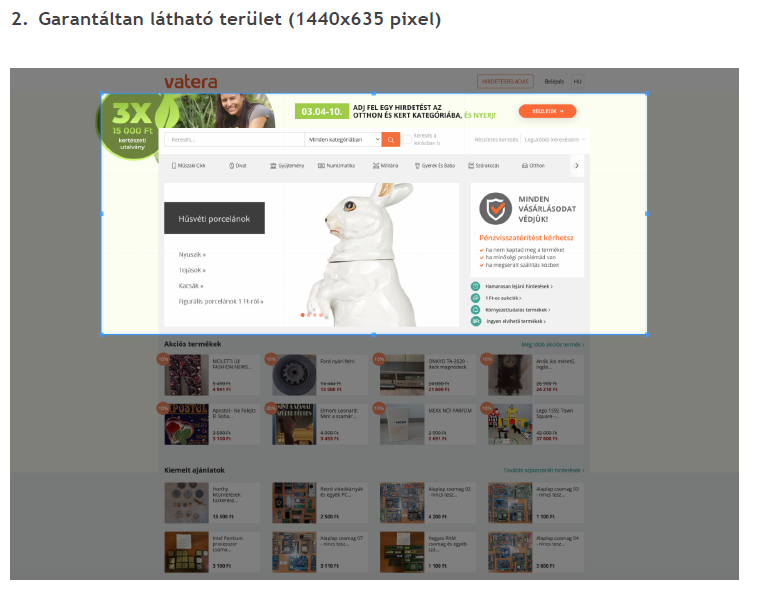
Task: Open Környezettudatos termékek recycle icon
Action: [475, 310]
